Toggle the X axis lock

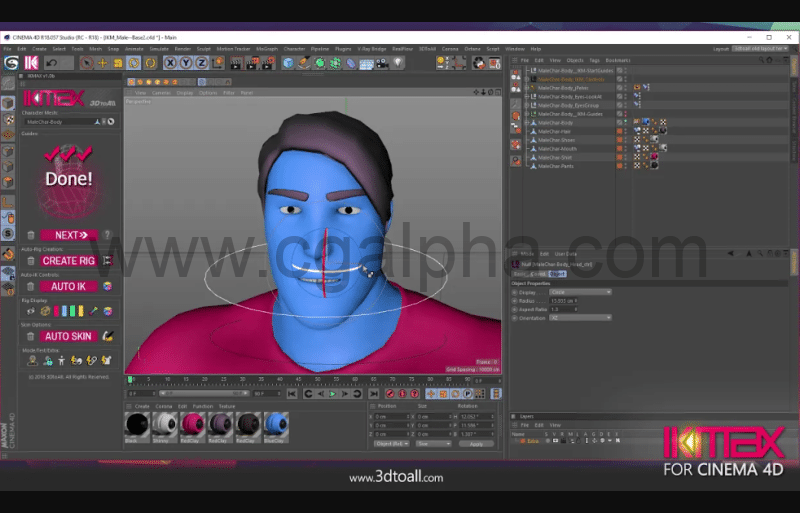[170, 63]
